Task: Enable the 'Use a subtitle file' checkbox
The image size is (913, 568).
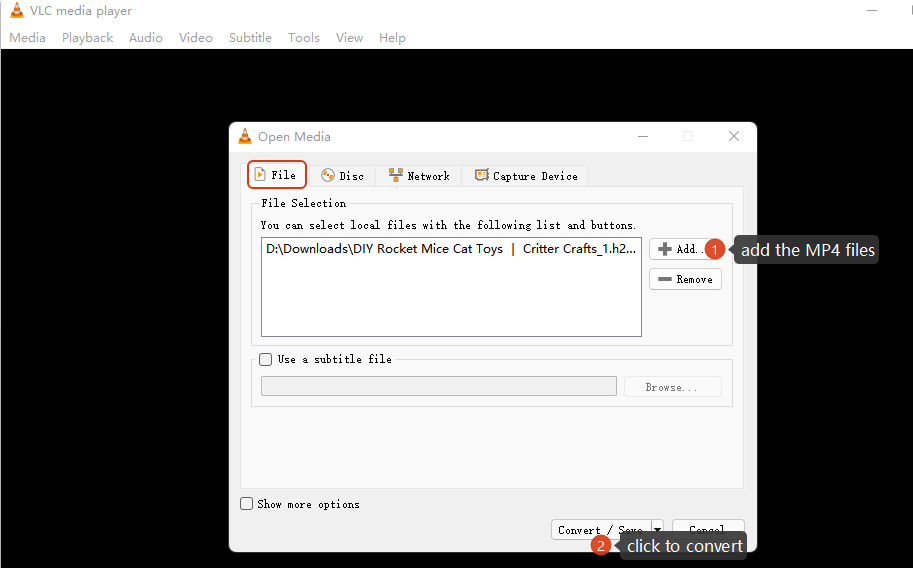Action: pos(266,359)
